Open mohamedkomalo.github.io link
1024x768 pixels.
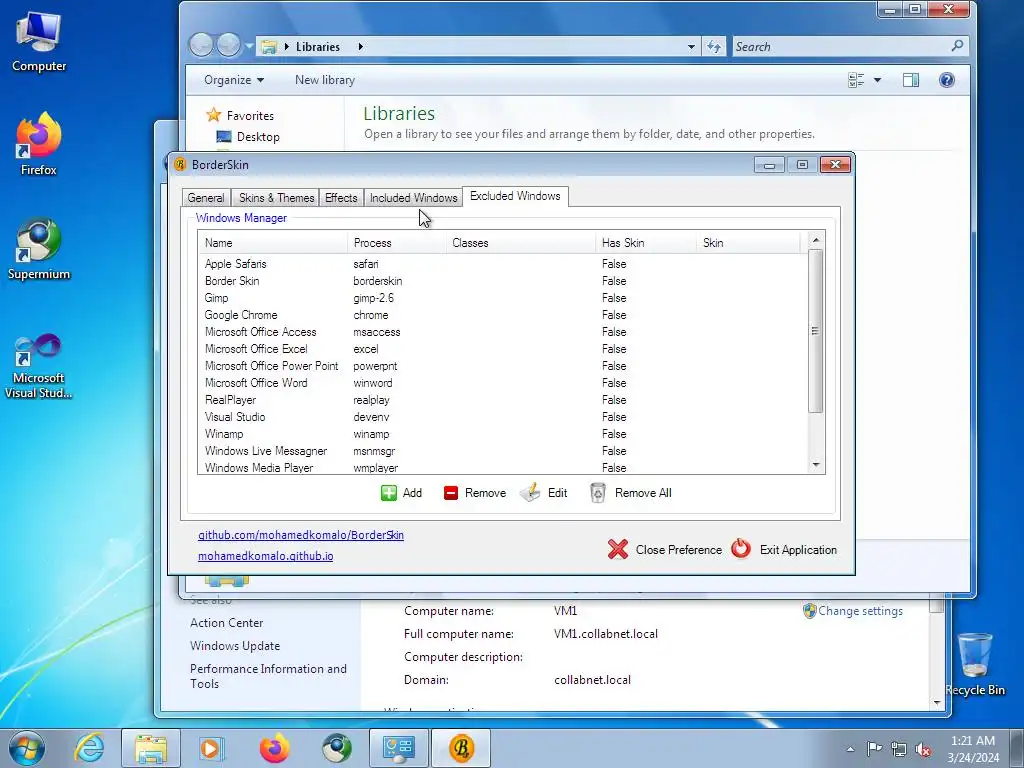click(266, 556)
